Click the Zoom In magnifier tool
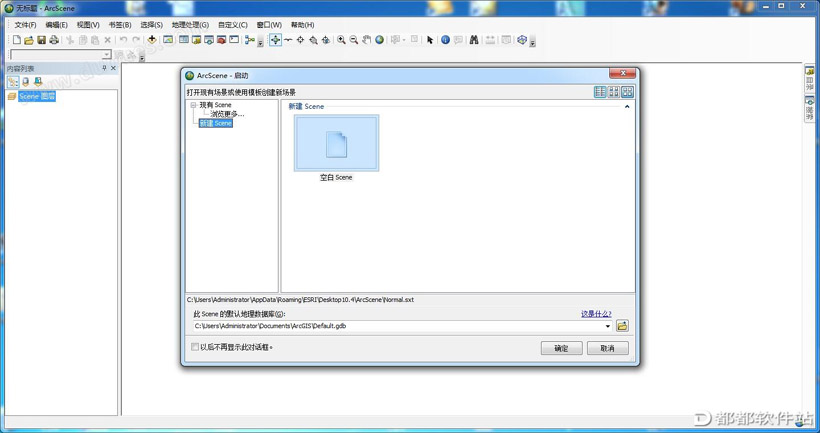 click(341, 40)
